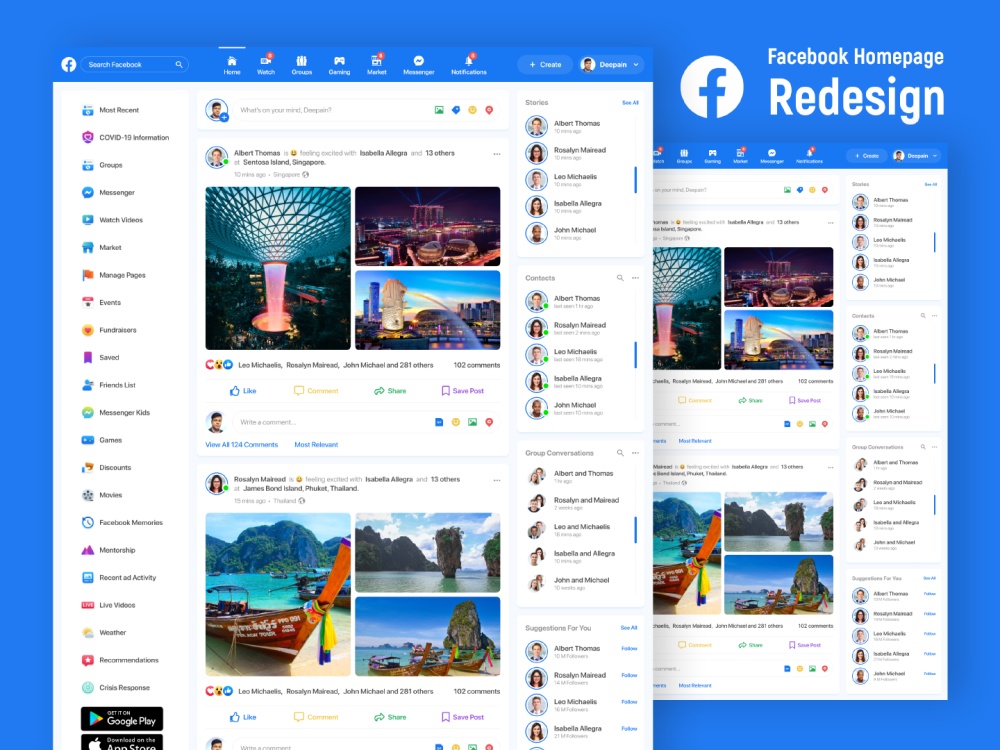Open COVID-19 Information in the sidebar
The width and height of the screenshot is (1000, 750).
point(133,138)
